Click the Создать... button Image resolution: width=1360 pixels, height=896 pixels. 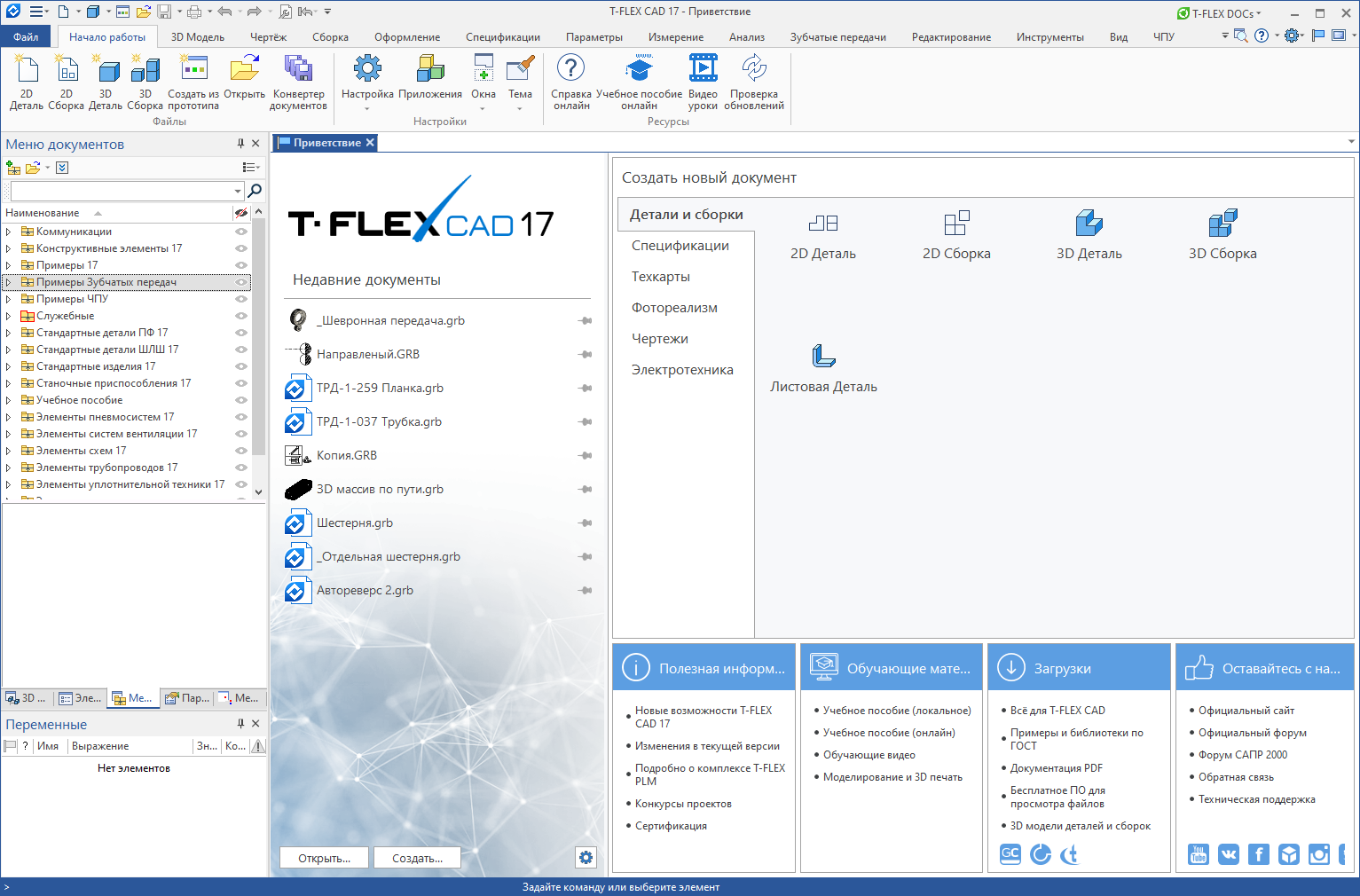click(x=417, y=858)
